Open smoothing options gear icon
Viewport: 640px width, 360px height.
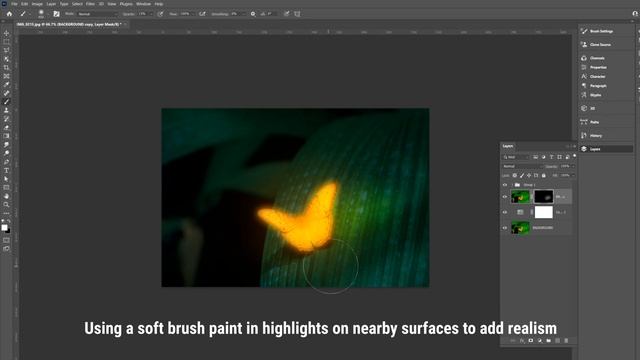point(253,14)
